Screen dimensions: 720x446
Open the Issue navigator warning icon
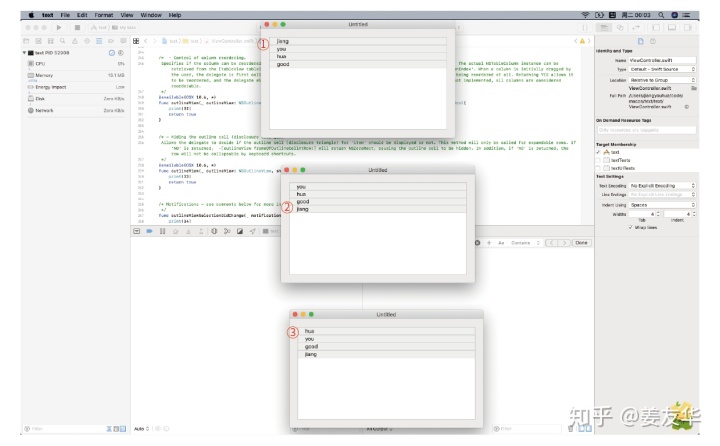coord(74,41)
